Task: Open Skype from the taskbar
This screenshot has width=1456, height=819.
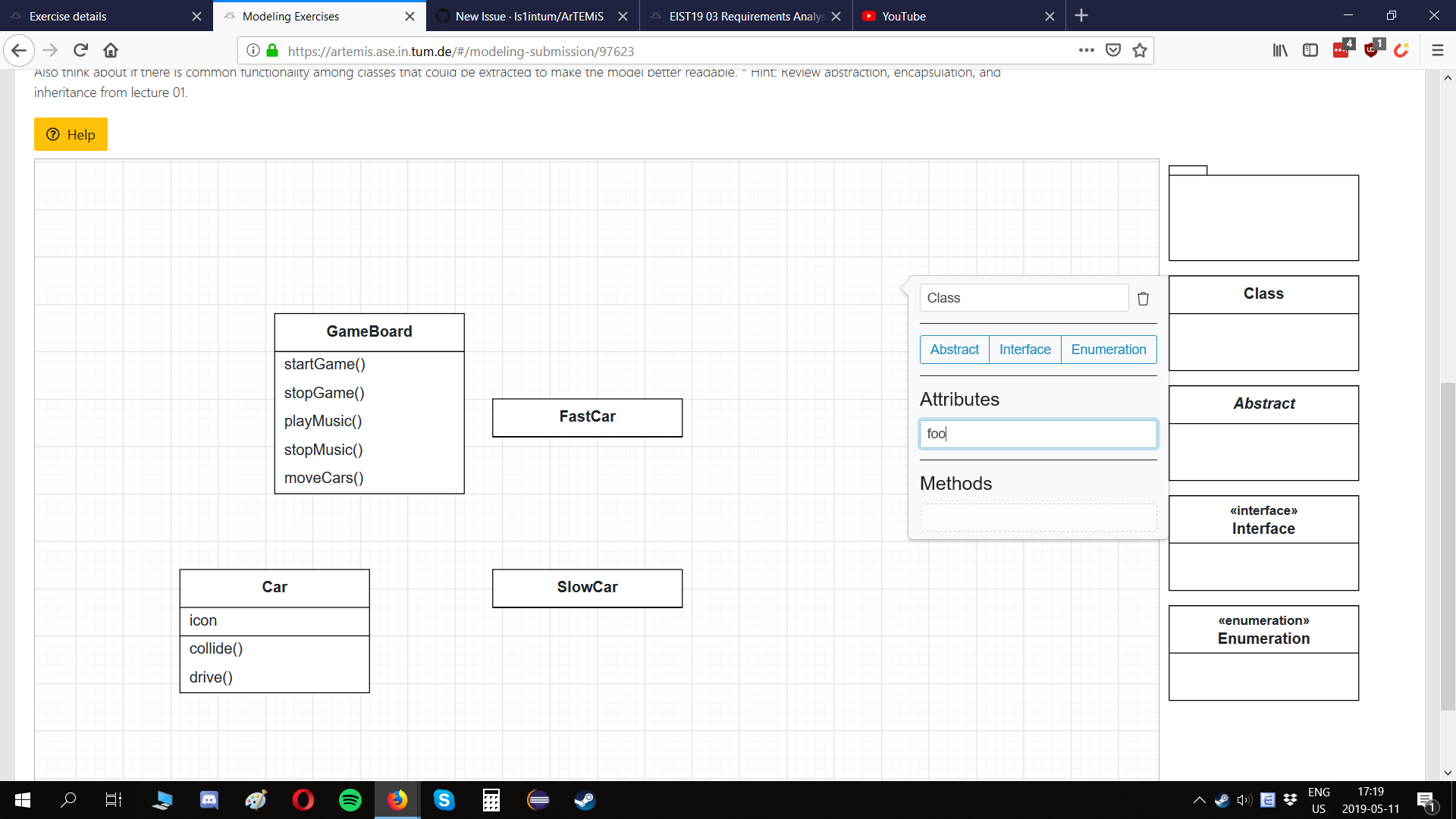Action: [444, 800]
